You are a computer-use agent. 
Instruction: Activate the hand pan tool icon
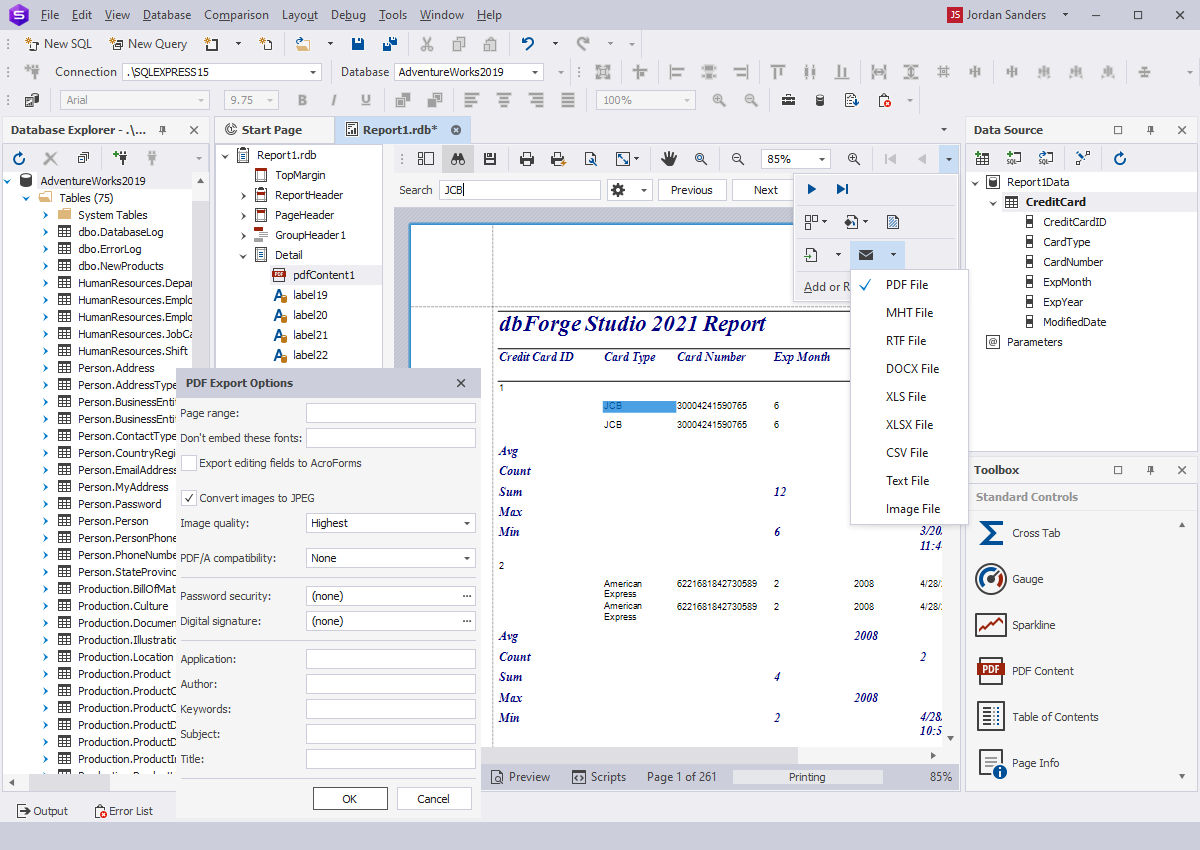(669, 158)
